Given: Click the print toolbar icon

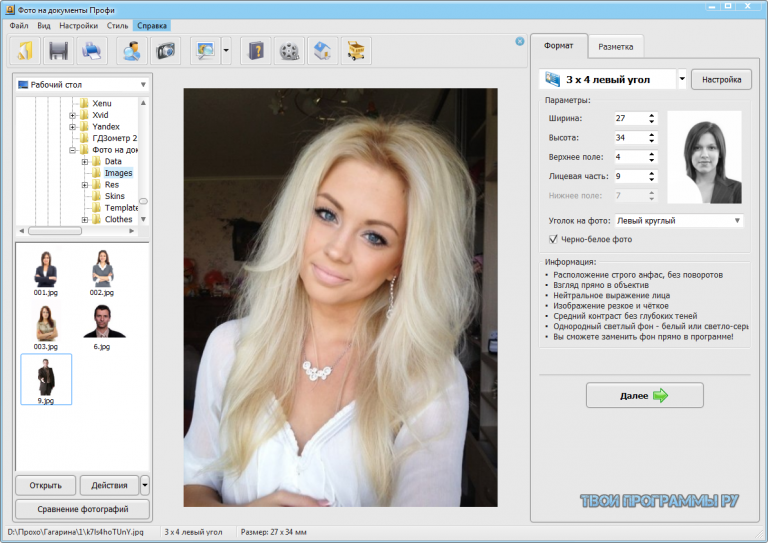Looking at the screenshot, I should pyautogui.click(x=92, y=50).
